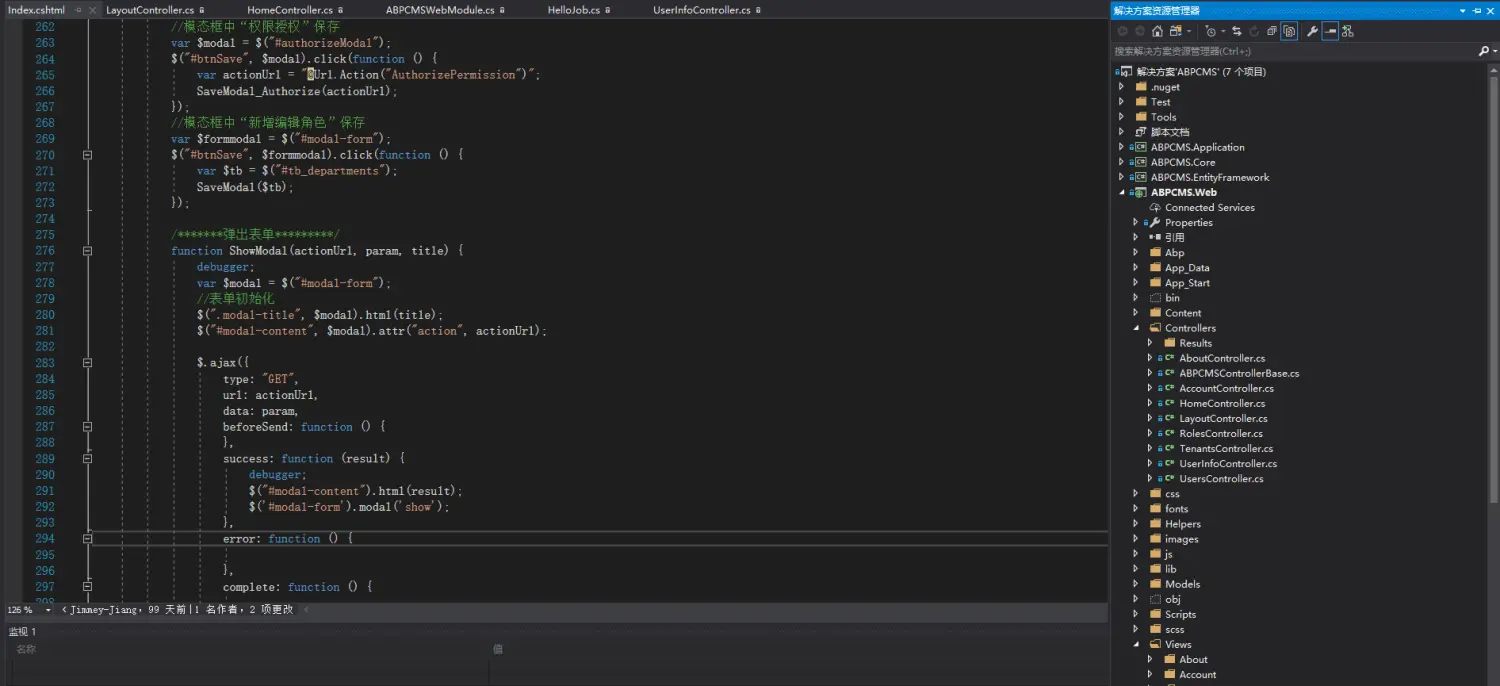Select App_Start folder

1187,283
